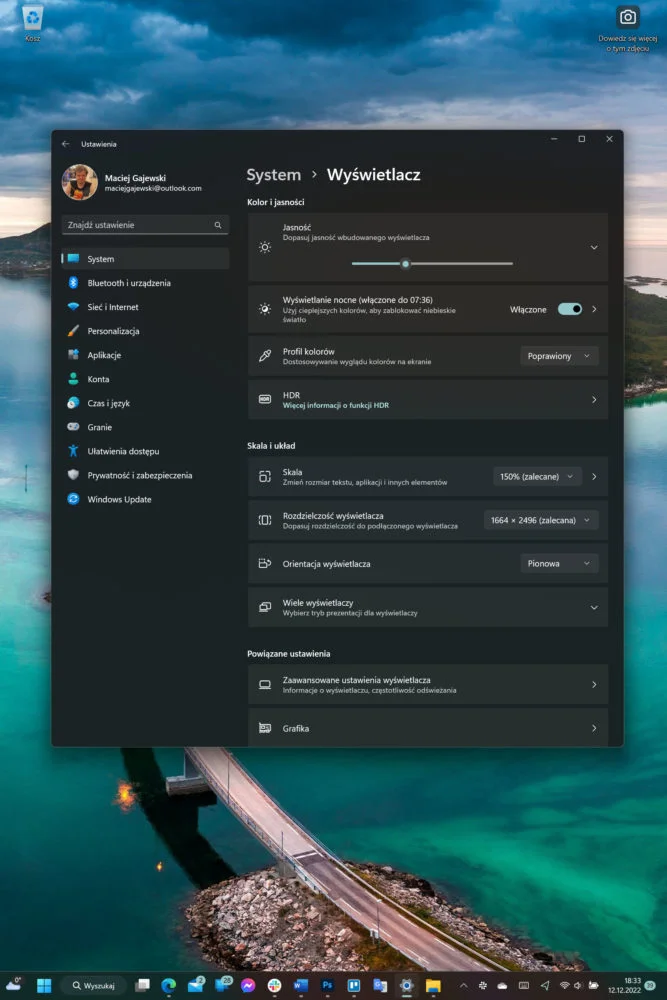Open the Rozdzielczość wyświetlacza dropdown

(x=541, y=520)
